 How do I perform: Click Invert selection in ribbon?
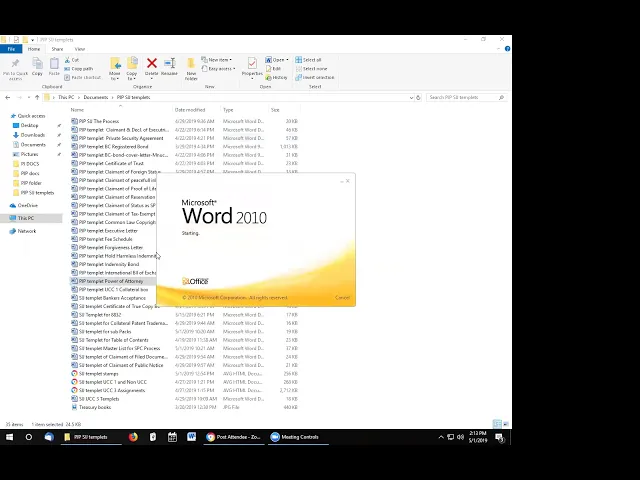[x=315, y=78]
